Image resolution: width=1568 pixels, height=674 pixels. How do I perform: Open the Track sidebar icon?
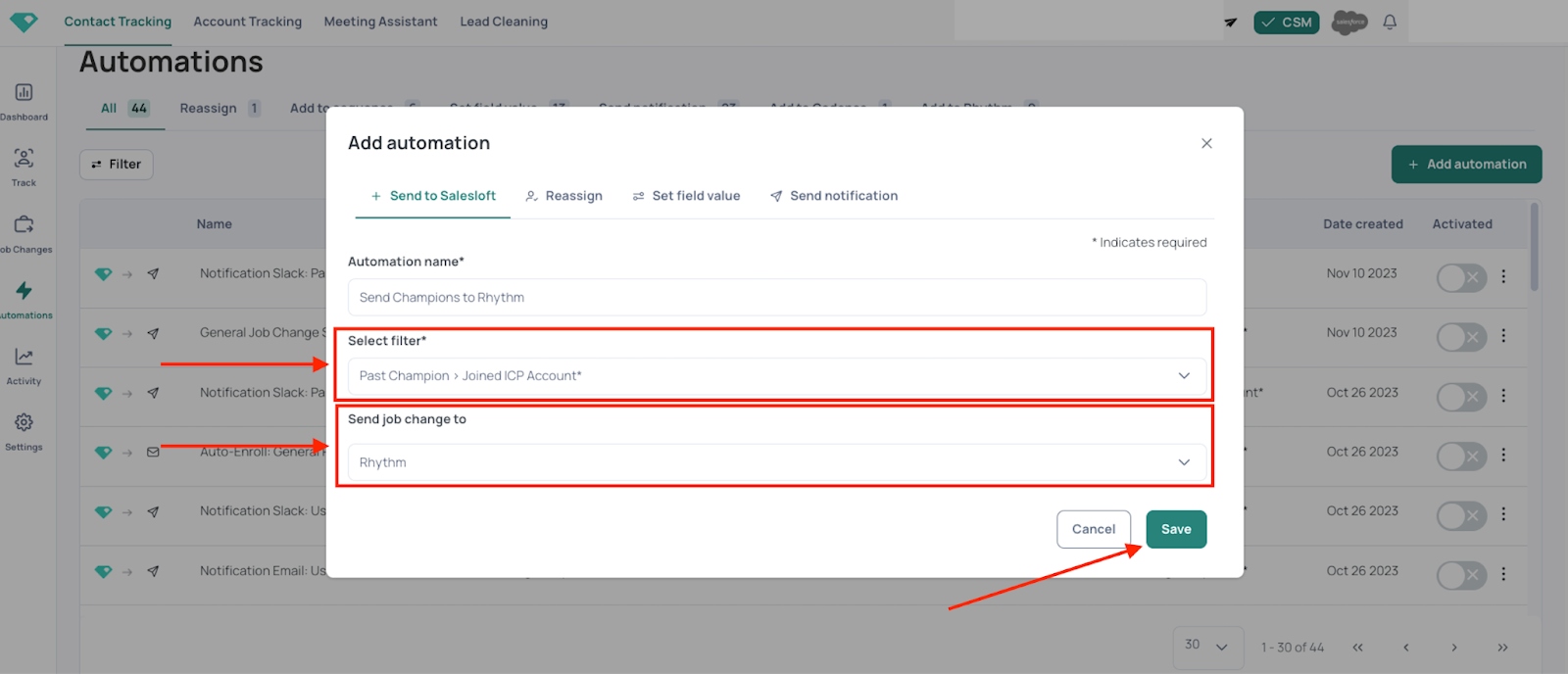point(24,158)
